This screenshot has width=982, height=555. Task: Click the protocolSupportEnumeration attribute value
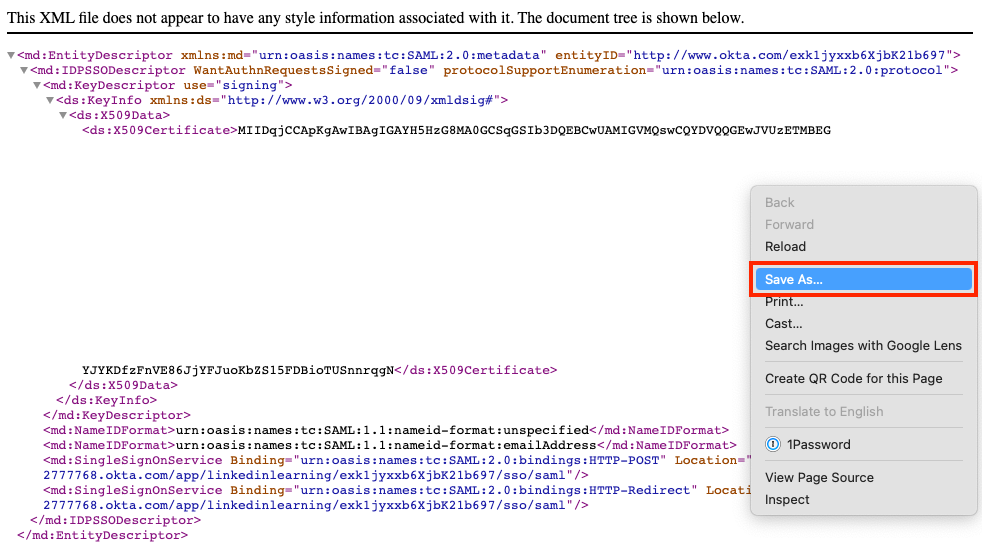point(802,71)
